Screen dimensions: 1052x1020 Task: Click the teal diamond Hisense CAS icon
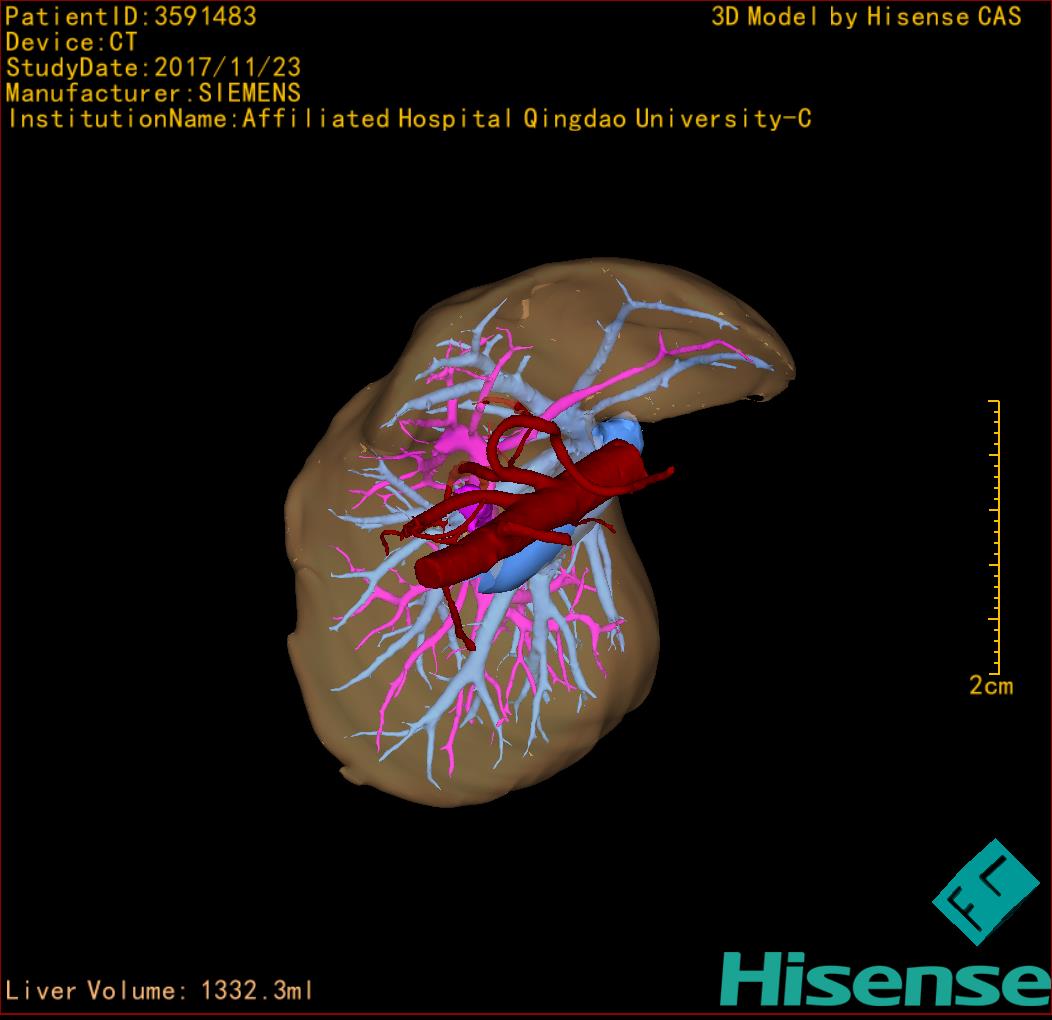986,892
